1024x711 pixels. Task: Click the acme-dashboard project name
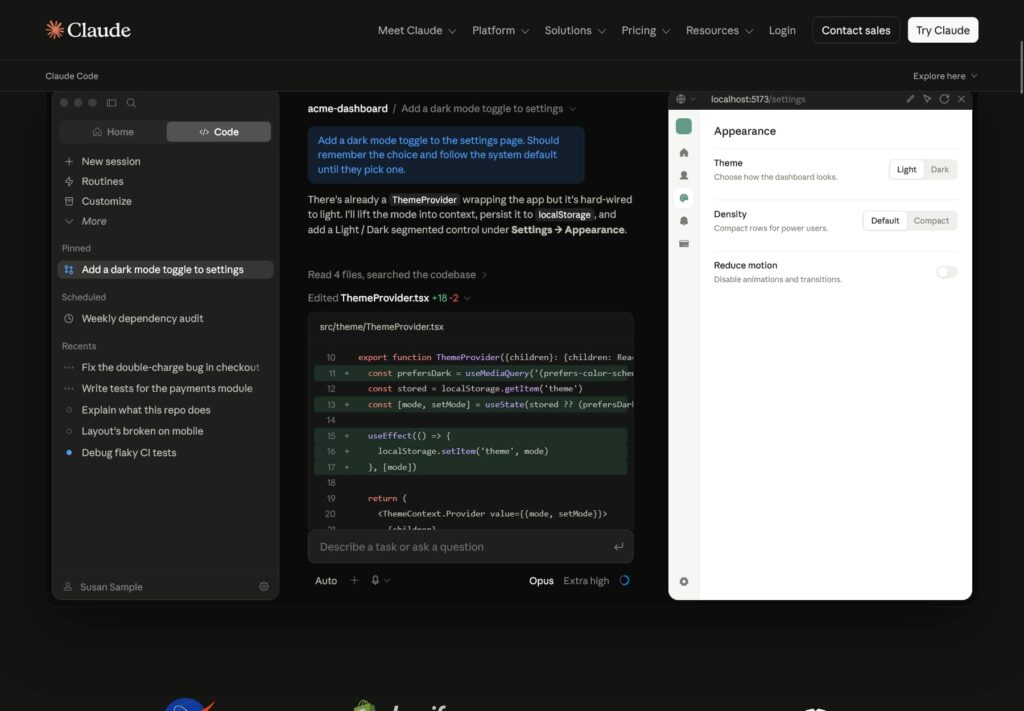[347, 108]
